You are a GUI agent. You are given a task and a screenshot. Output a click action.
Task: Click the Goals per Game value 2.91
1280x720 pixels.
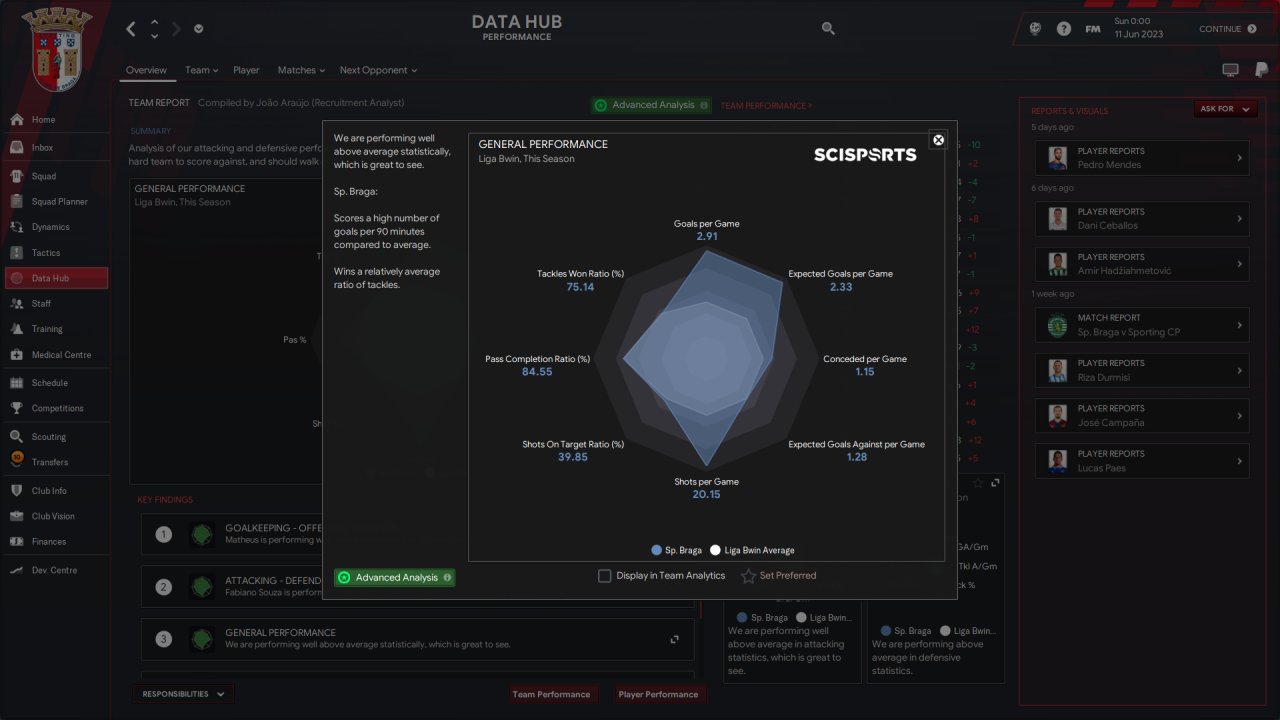click(x=707, y=237)
